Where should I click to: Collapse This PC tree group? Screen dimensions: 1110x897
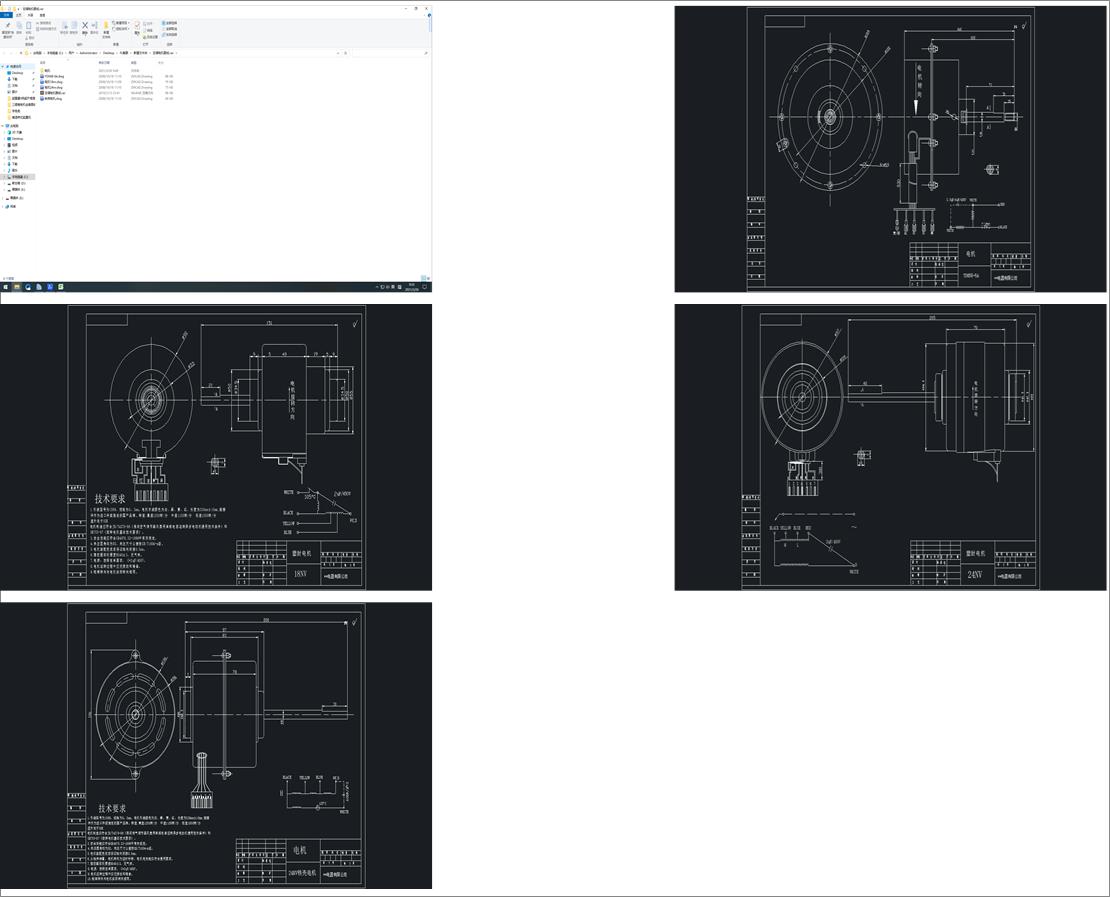[x=3, y=126]
